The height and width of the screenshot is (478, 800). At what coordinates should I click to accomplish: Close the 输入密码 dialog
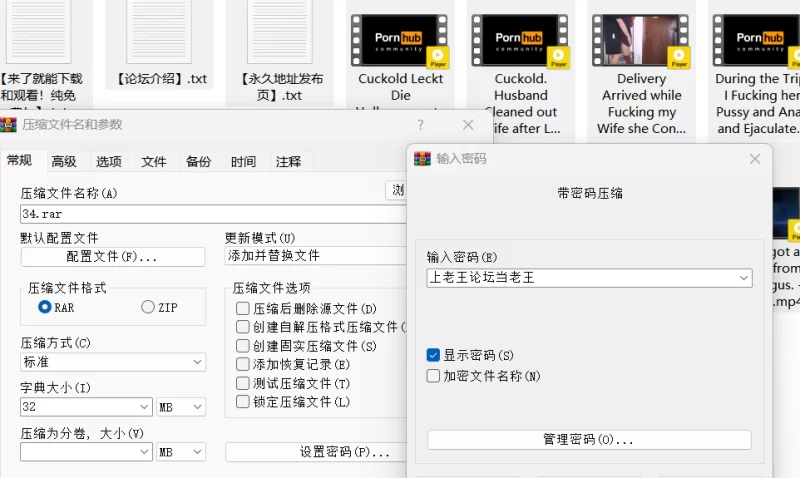[x=755, y=159]
